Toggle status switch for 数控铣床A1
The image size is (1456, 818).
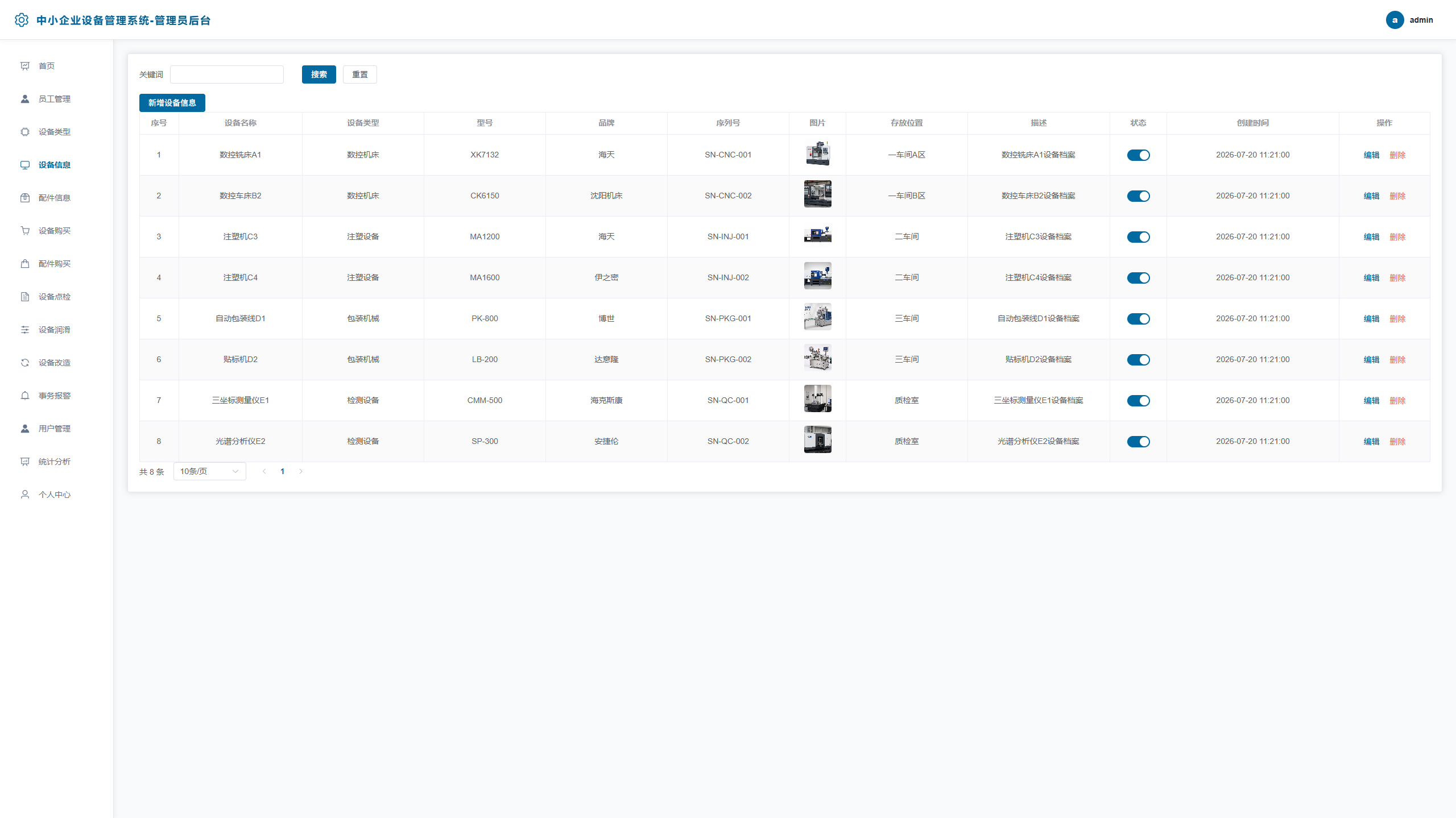[x=1138, y=155]
